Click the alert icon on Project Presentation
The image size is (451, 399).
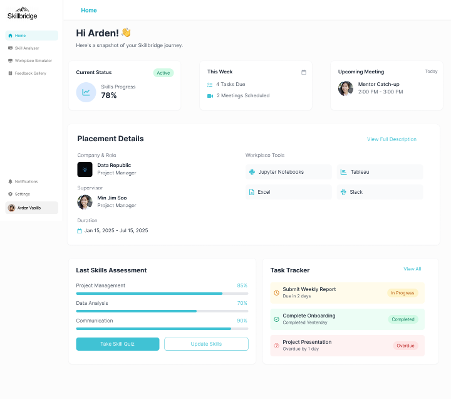(x=276, y=346)
